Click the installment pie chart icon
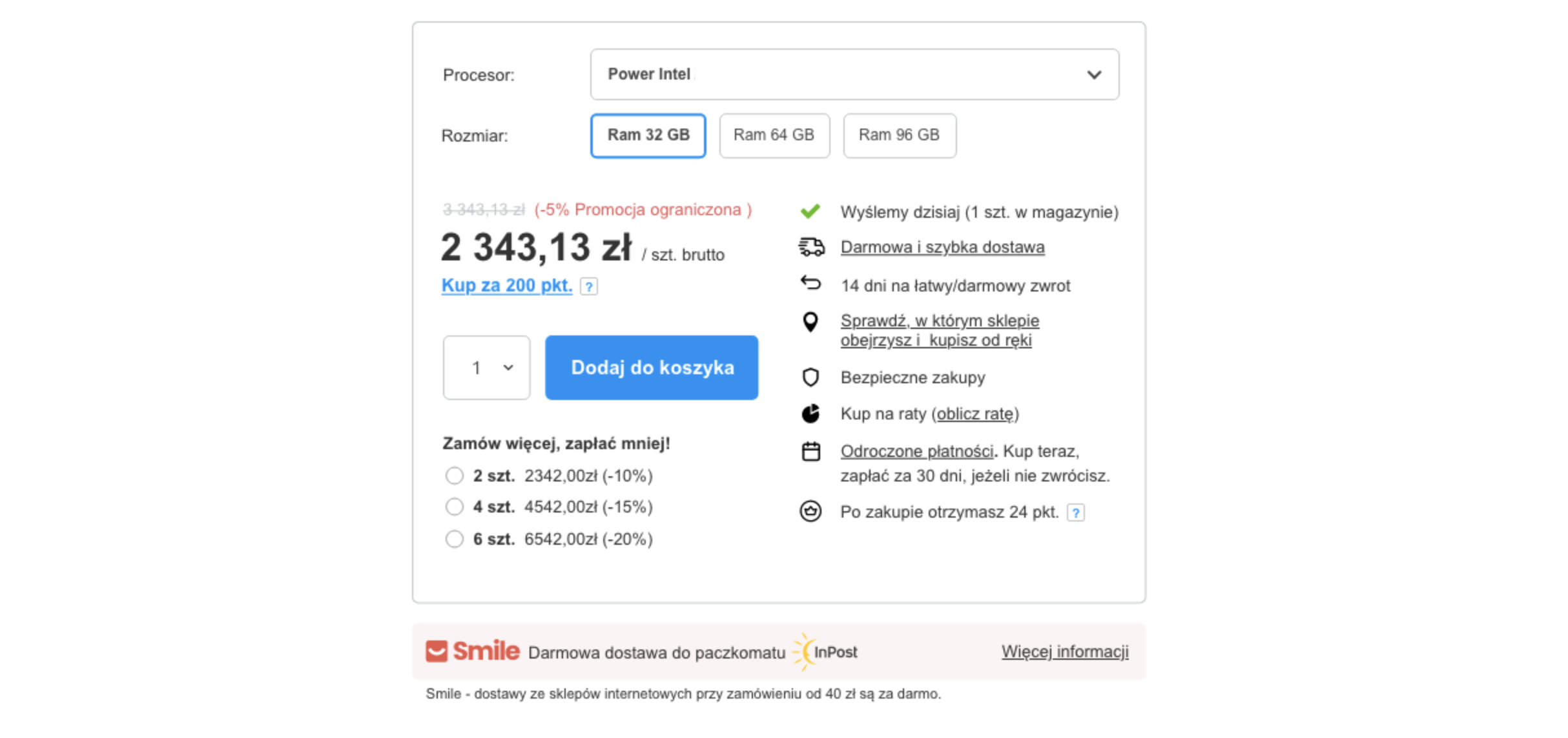 click(x=810, y=414)
